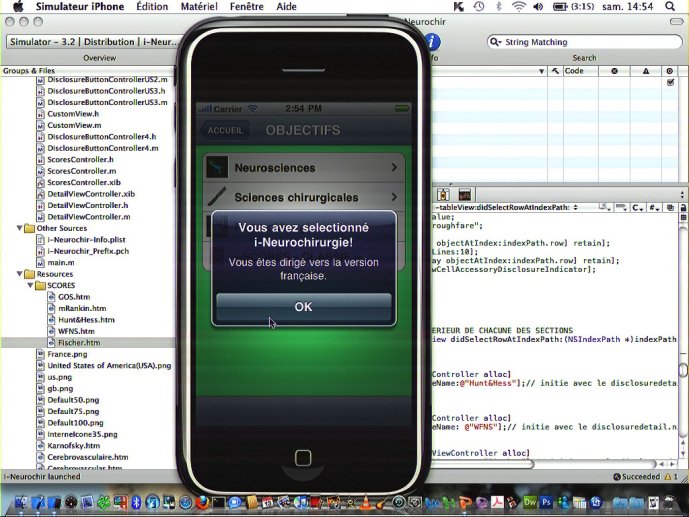Image resolution: width=689 pixels, height=517 pixels.
Task: Click the editor vertical scrollbar thumb
Action: pos(683,369)
